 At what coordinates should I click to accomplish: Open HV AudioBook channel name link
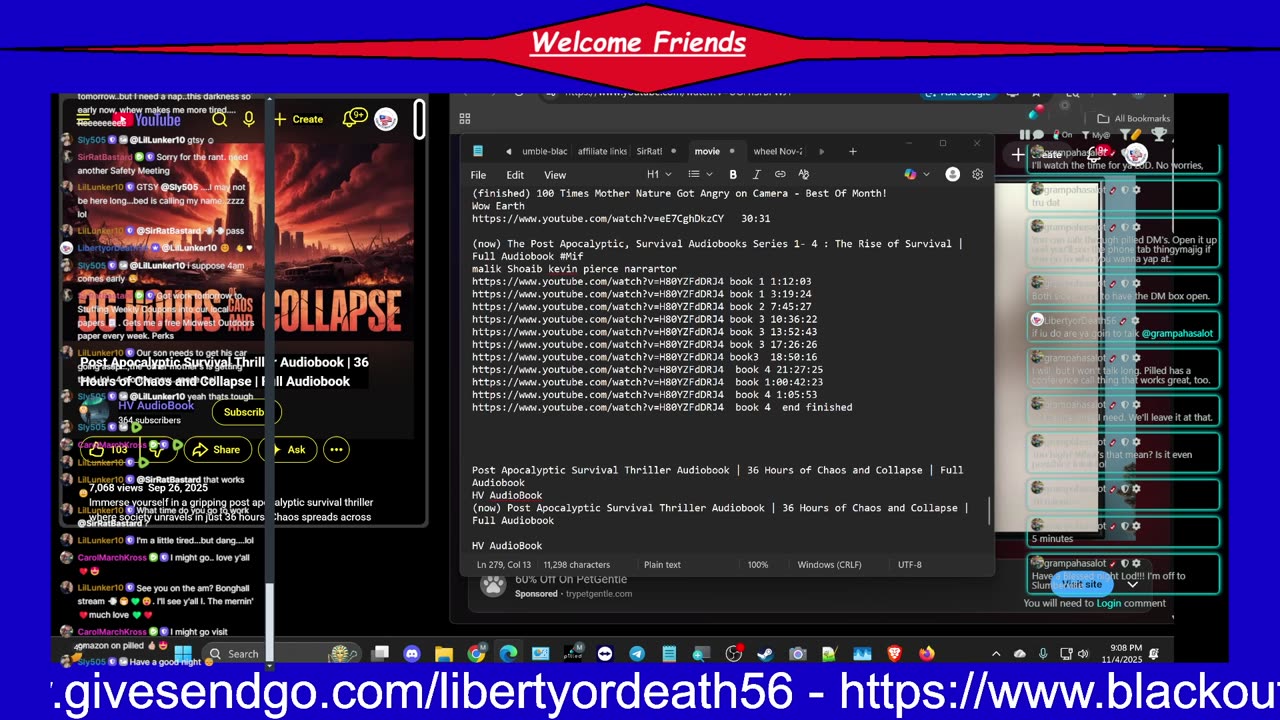coord(156,406)
